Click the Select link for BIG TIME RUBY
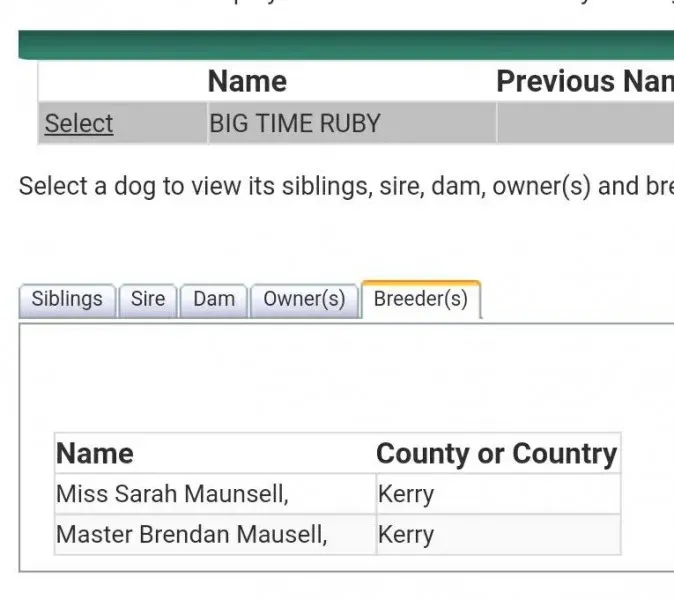 click(x=78, y=124)
